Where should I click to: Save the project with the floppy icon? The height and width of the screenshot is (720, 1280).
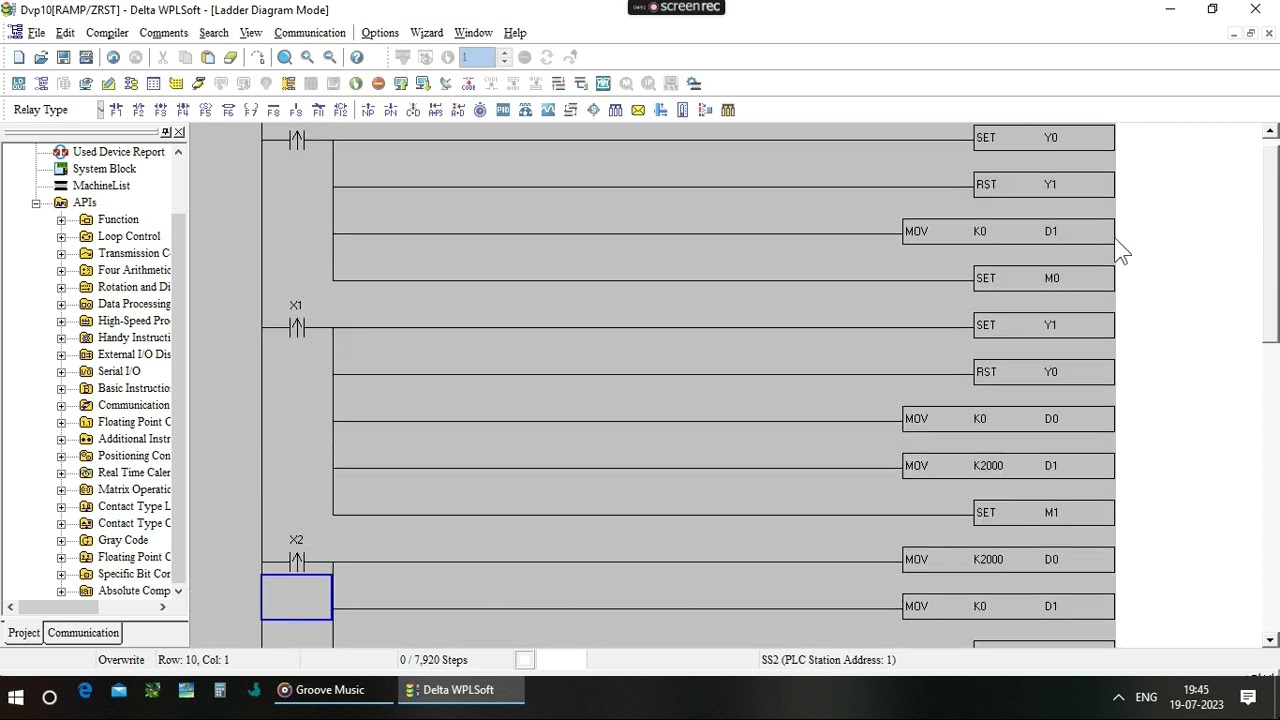(63, 58)
